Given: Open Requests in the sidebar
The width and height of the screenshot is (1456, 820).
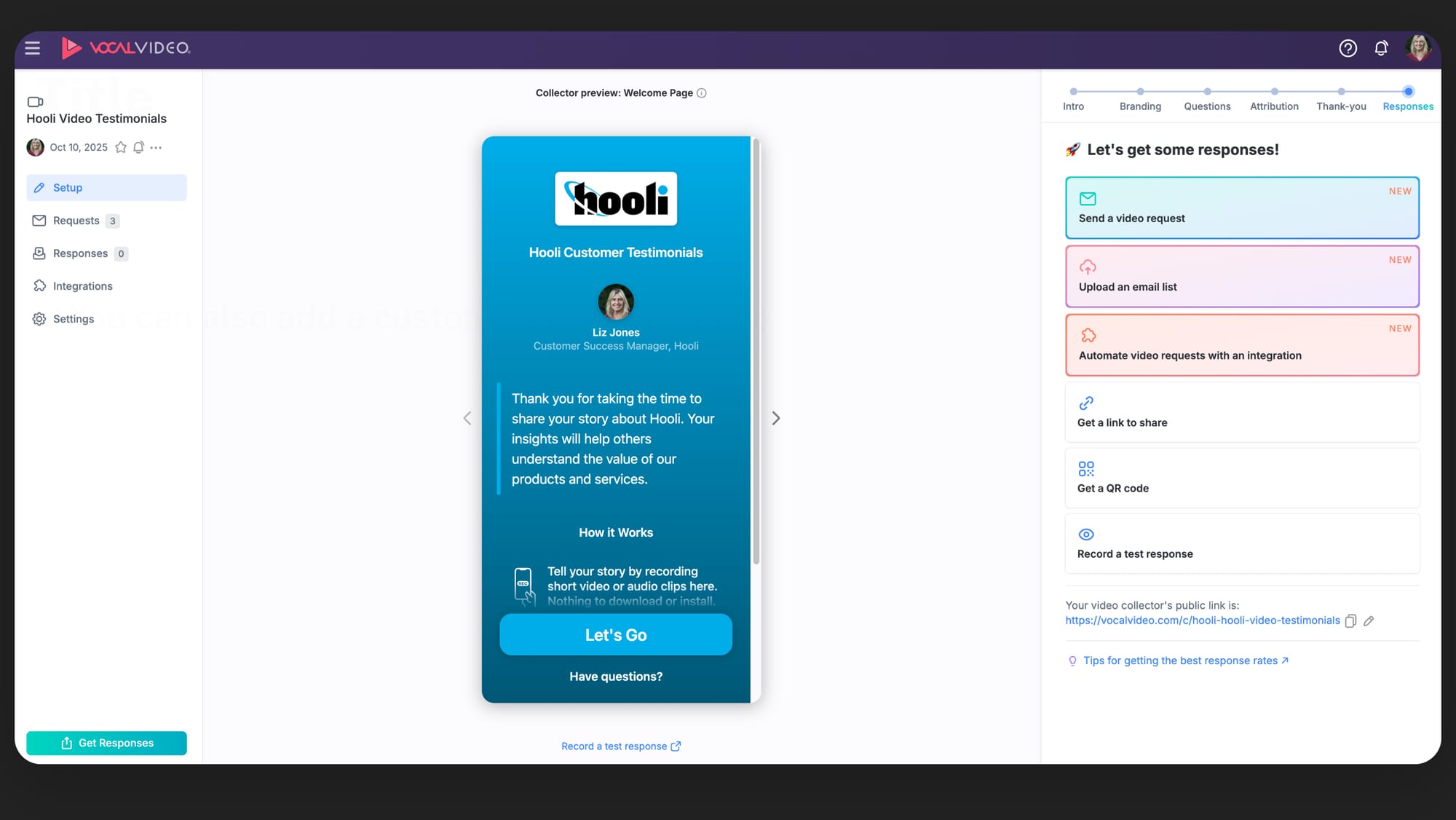Looking at the screenshot, I should click(x=76, y=221).
